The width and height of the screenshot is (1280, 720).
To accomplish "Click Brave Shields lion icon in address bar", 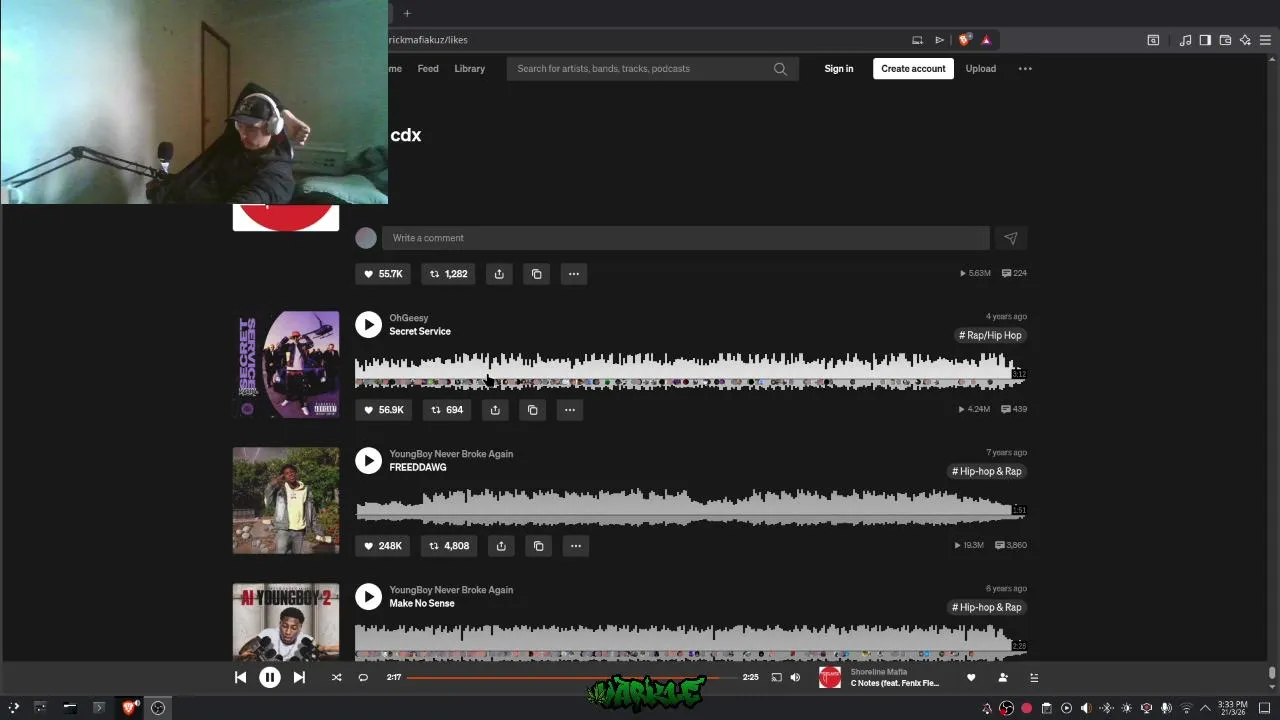I will 964,40.
